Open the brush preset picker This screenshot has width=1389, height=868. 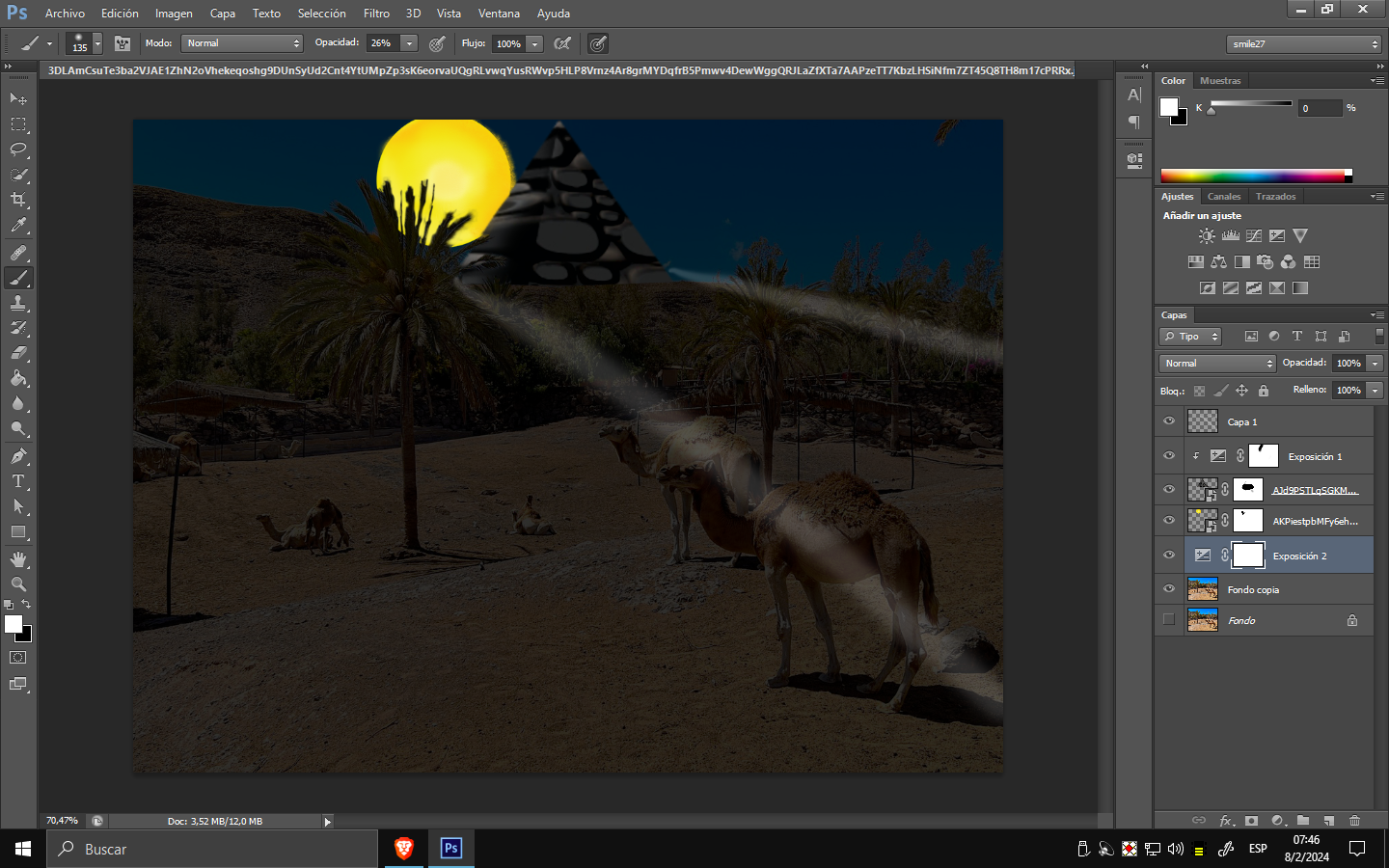(x=85, y=43)
